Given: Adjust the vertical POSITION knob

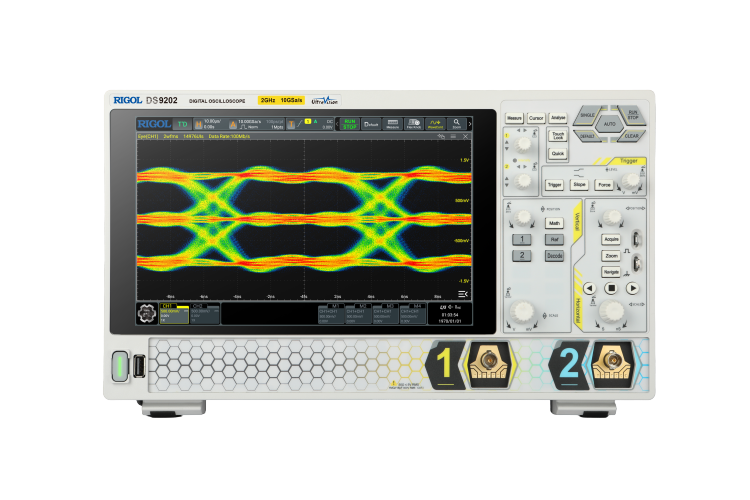Looking at the screenshot, I should 523,218.
